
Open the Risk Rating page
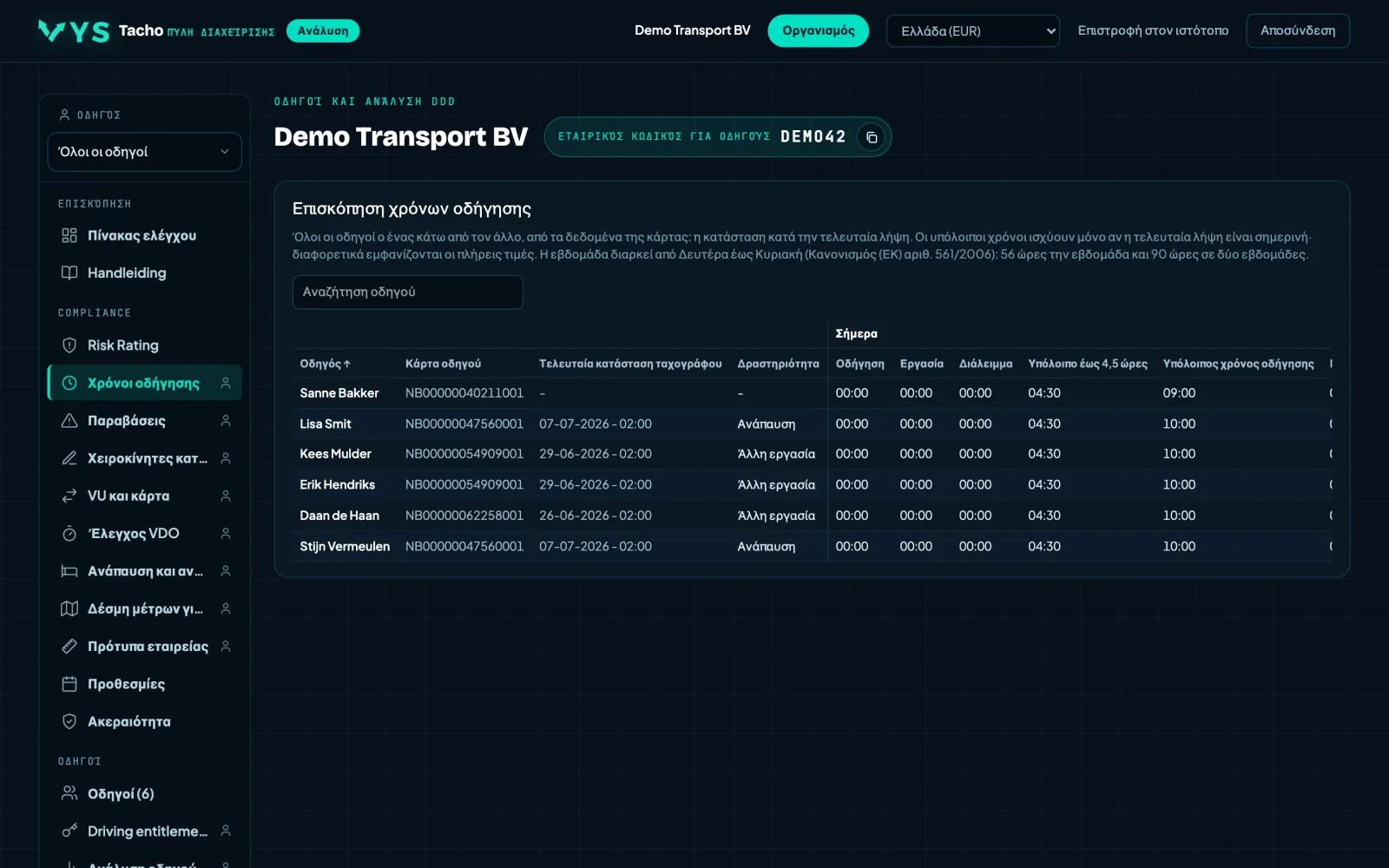pos(144,345)
